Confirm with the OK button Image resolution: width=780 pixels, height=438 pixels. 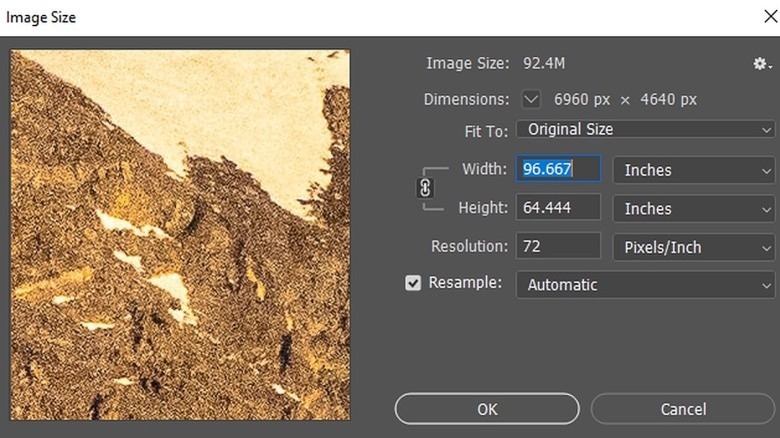pyautogui.click(x=487, y=409)
